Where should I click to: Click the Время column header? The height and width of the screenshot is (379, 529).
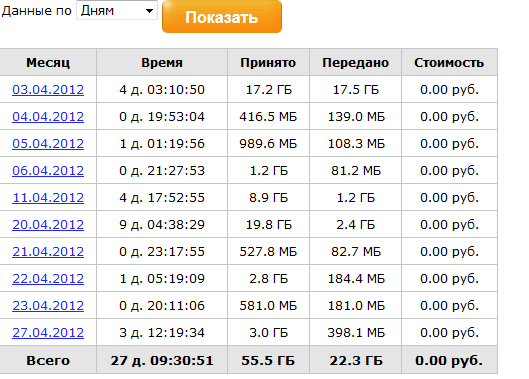tap(162, 62)
